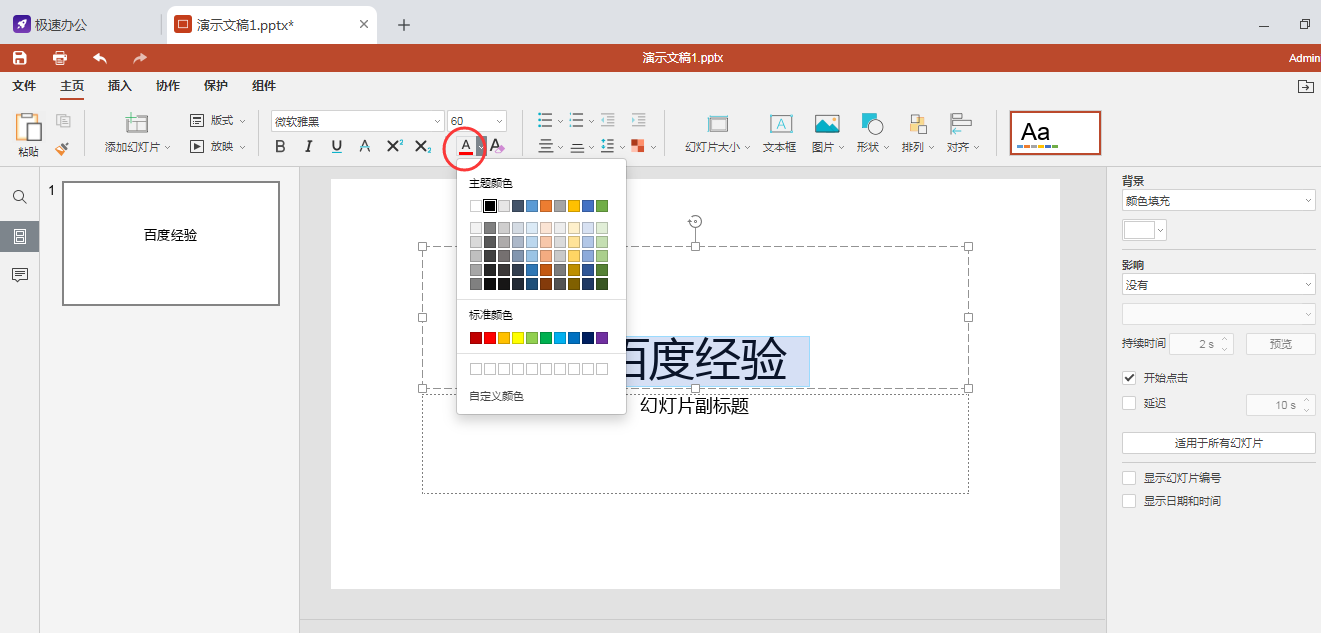Select the format painter brush icon
This screenshot has height=633, width=1321.
click(63, 147)
